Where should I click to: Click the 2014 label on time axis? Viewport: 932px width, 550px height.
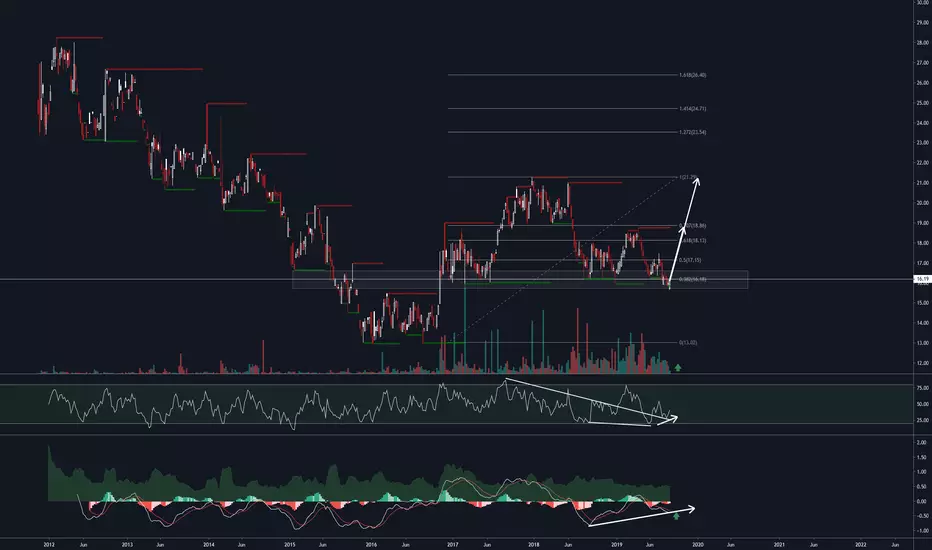click(209, 545)
